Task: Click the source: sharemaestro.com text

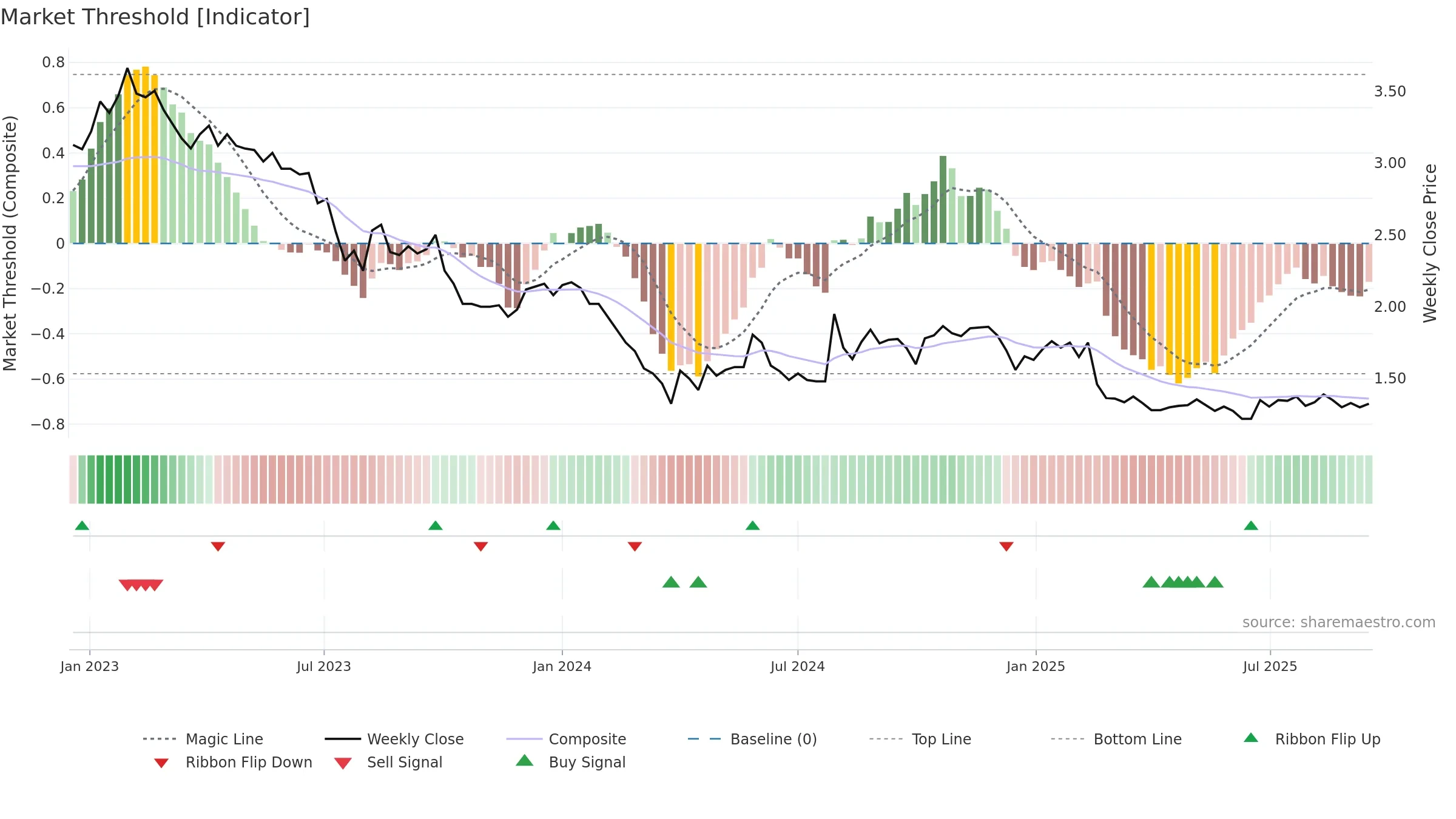Action: [1339, 622]
